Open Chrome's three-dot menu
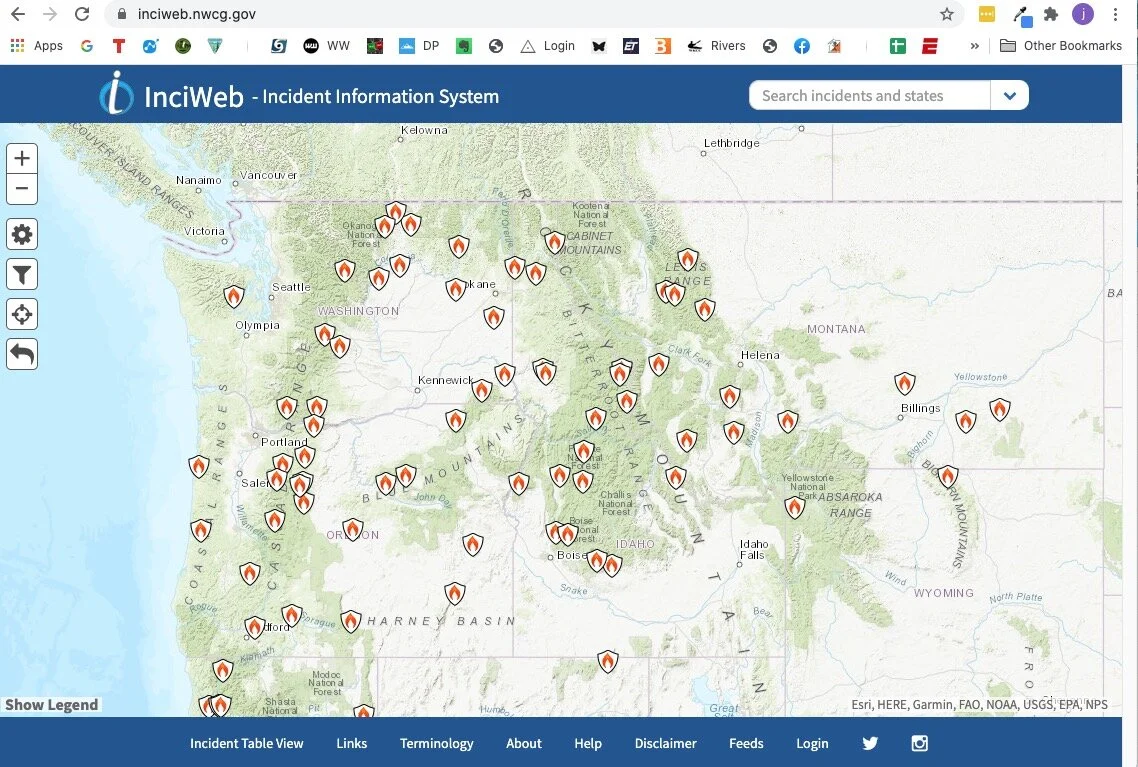Viewport: 1138px width, 767px height. click(1117, 15)
